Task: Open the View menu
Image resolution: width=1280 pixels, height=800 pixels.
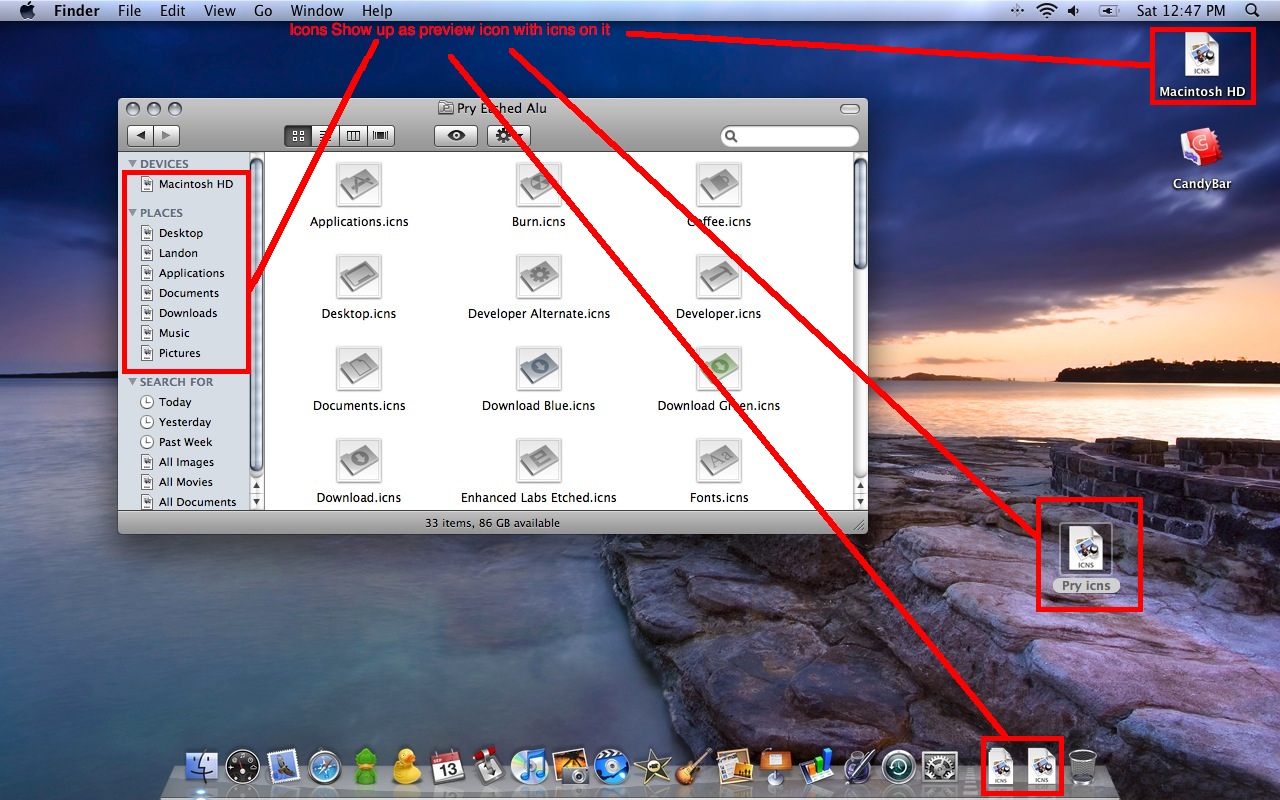Action: point(219,11)
